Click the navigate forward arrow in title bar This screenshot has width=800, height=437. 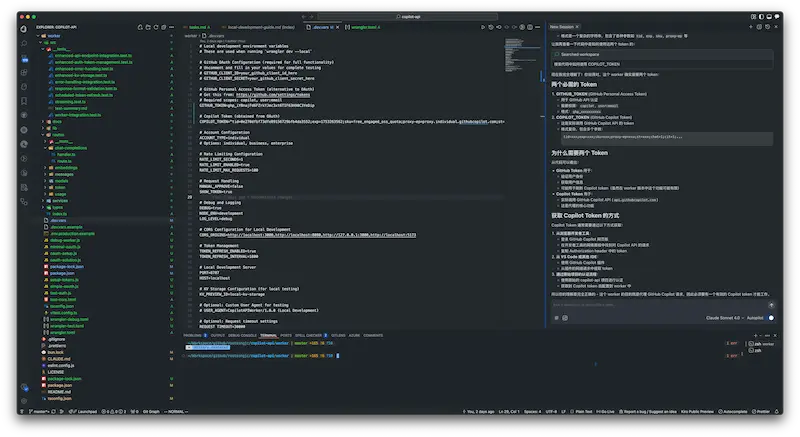[x=312, y=17]
